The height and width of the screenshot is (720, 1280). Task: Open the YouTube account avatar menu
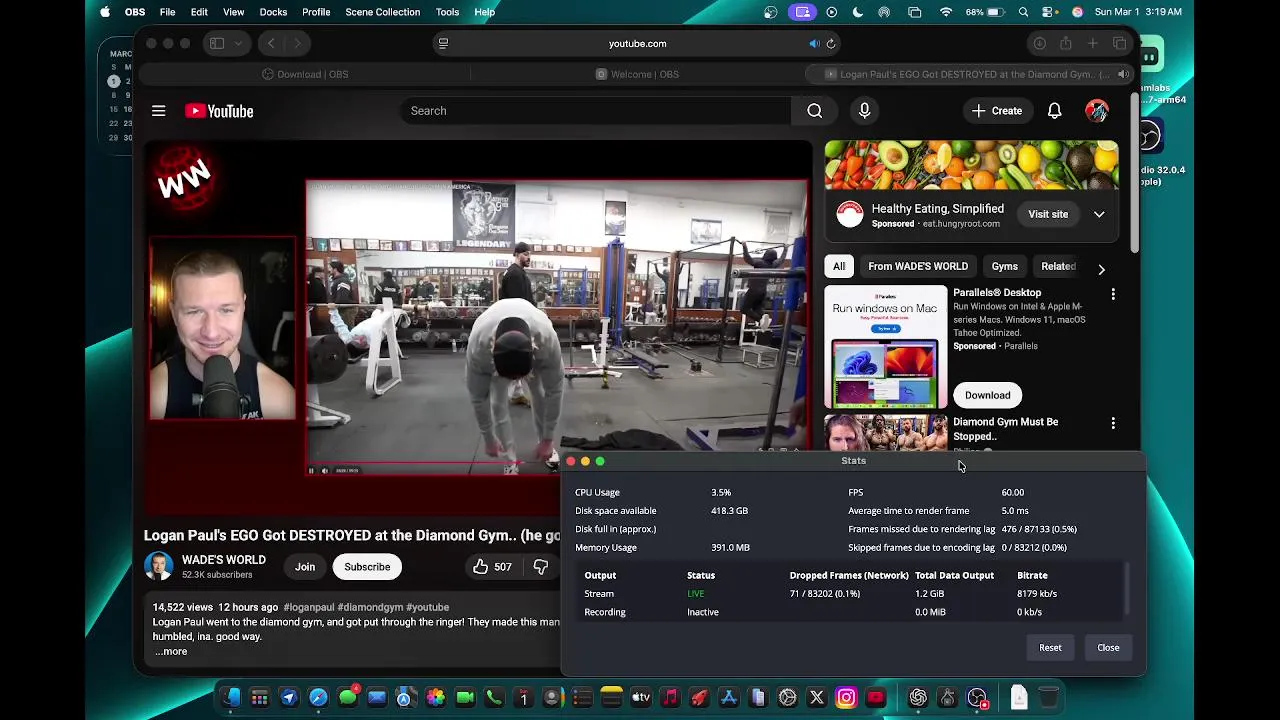[1097, 111]
